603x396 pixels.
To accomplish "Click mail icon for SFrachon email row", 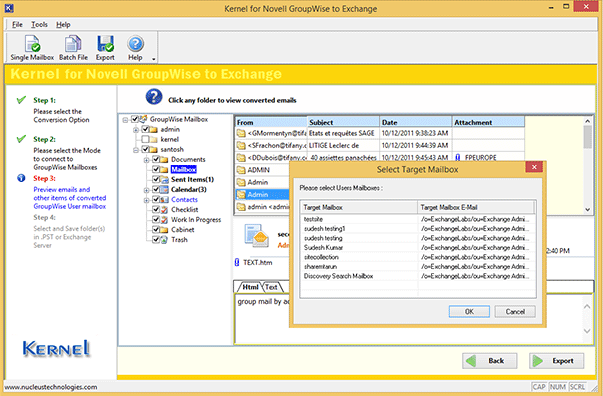I will pos(241,146).
